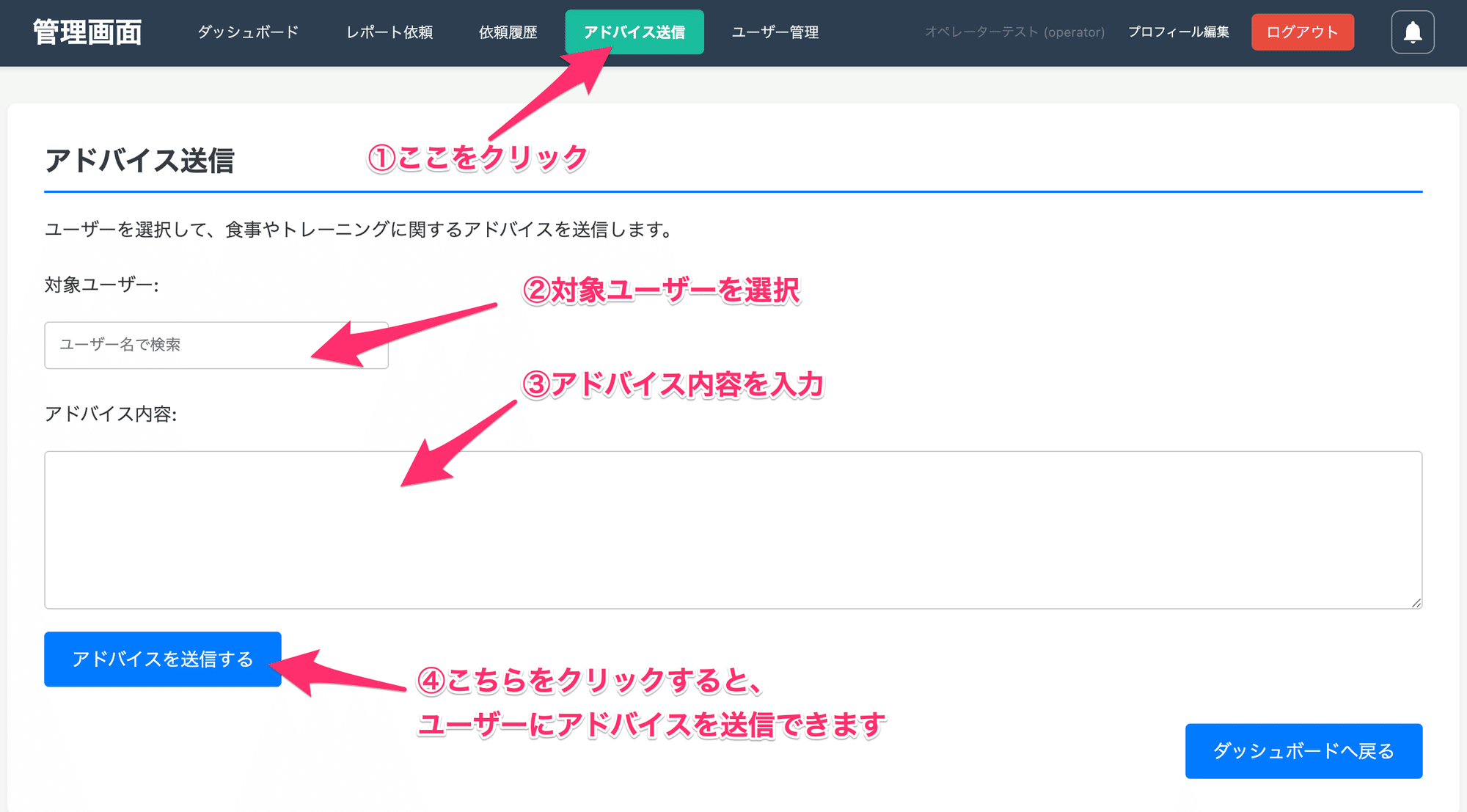
Task: Click the instruction text below the heading
Action: click(358, 228)
